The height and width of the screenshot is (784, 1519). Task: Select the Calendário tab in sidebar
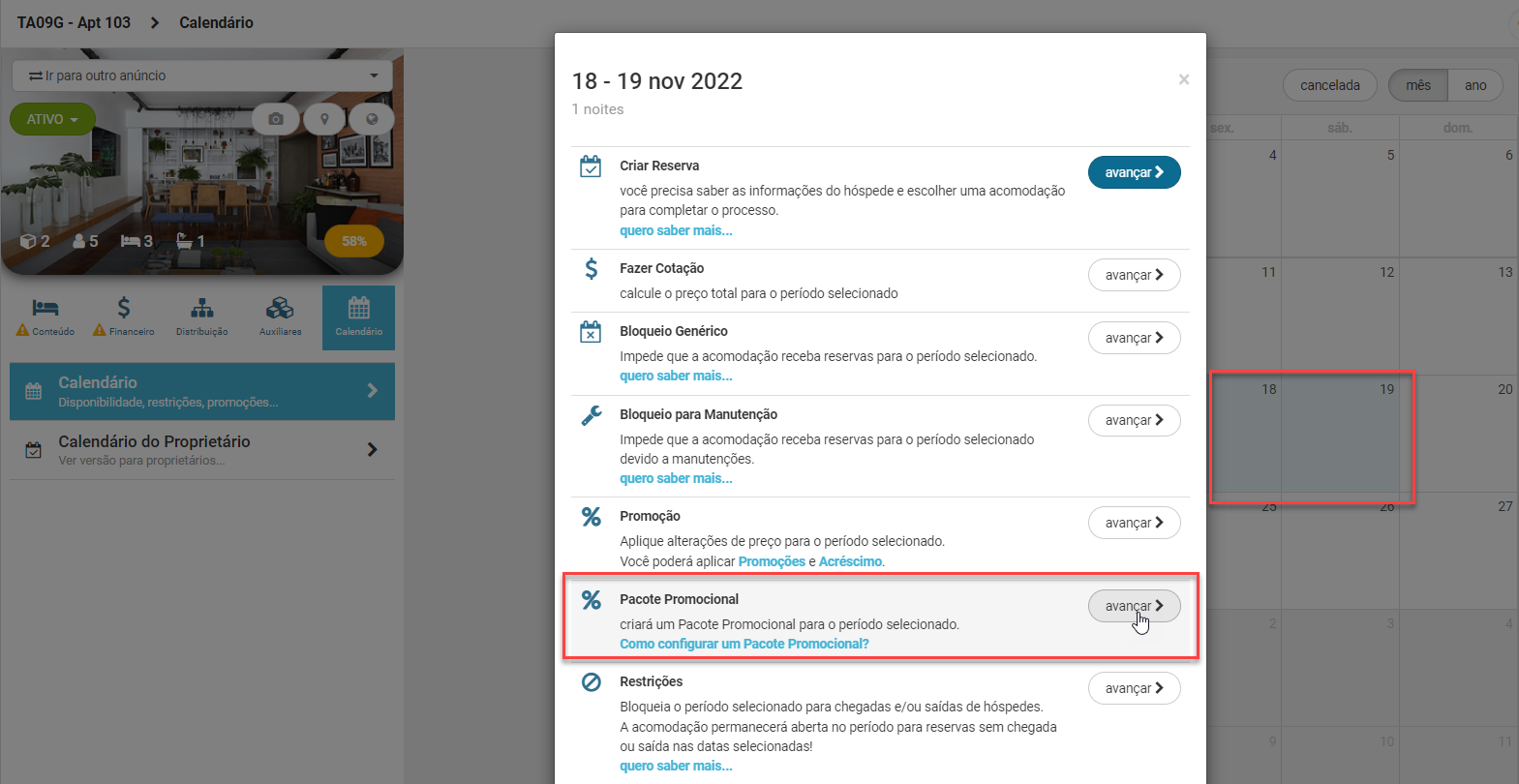359,317
